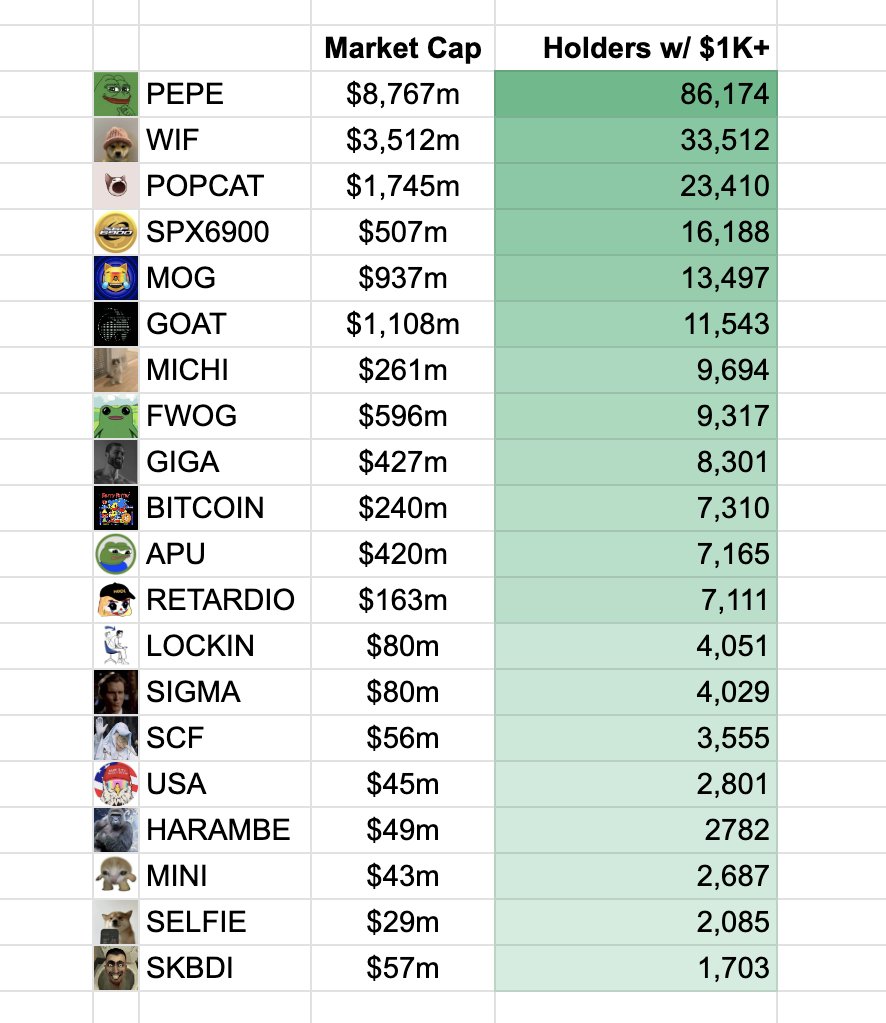Viewport: 886px width, 1023px height.
Task: Click the RETARDIO token image
Action: (x=116, y=600)
